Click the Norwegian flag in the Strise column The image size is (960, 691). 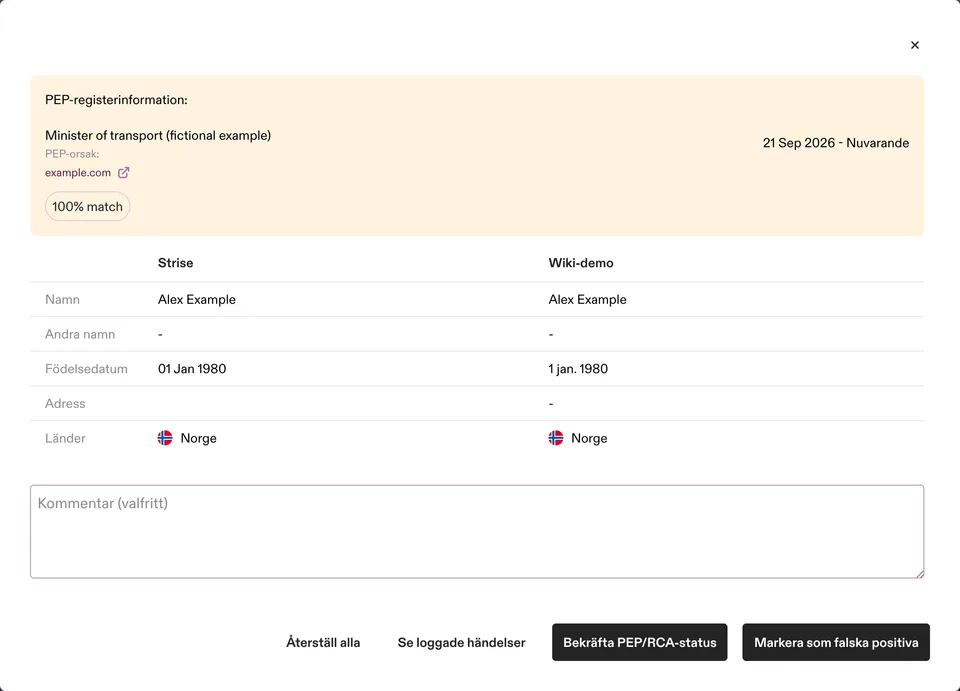[165, 438]
